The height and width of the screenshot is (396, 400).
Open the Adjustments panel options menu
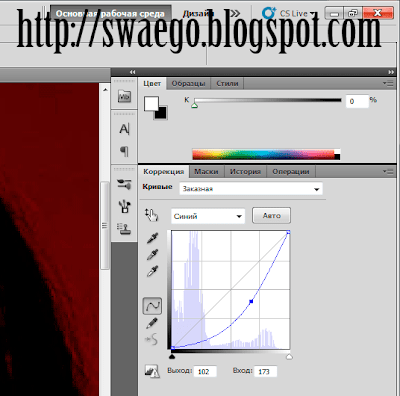tap(388, 171)
